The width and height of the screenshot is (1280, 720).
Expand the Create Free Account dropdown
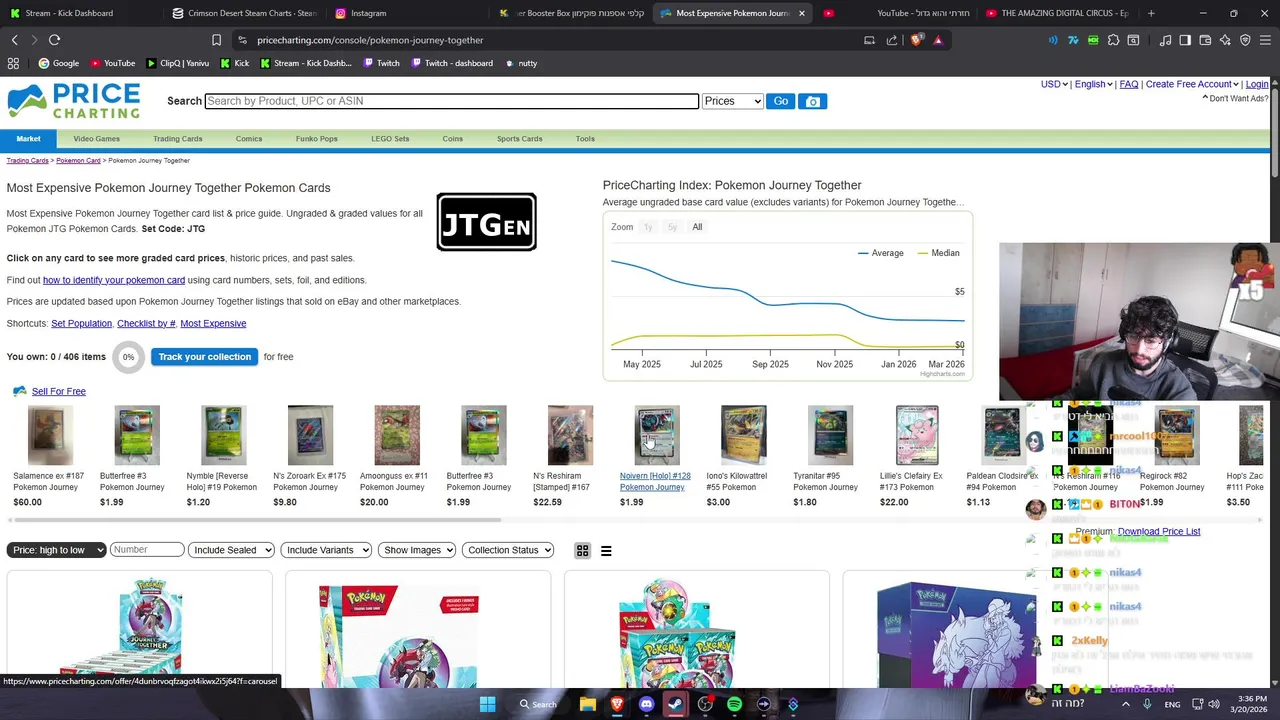pyautogui.click(x=1192, y=84)
